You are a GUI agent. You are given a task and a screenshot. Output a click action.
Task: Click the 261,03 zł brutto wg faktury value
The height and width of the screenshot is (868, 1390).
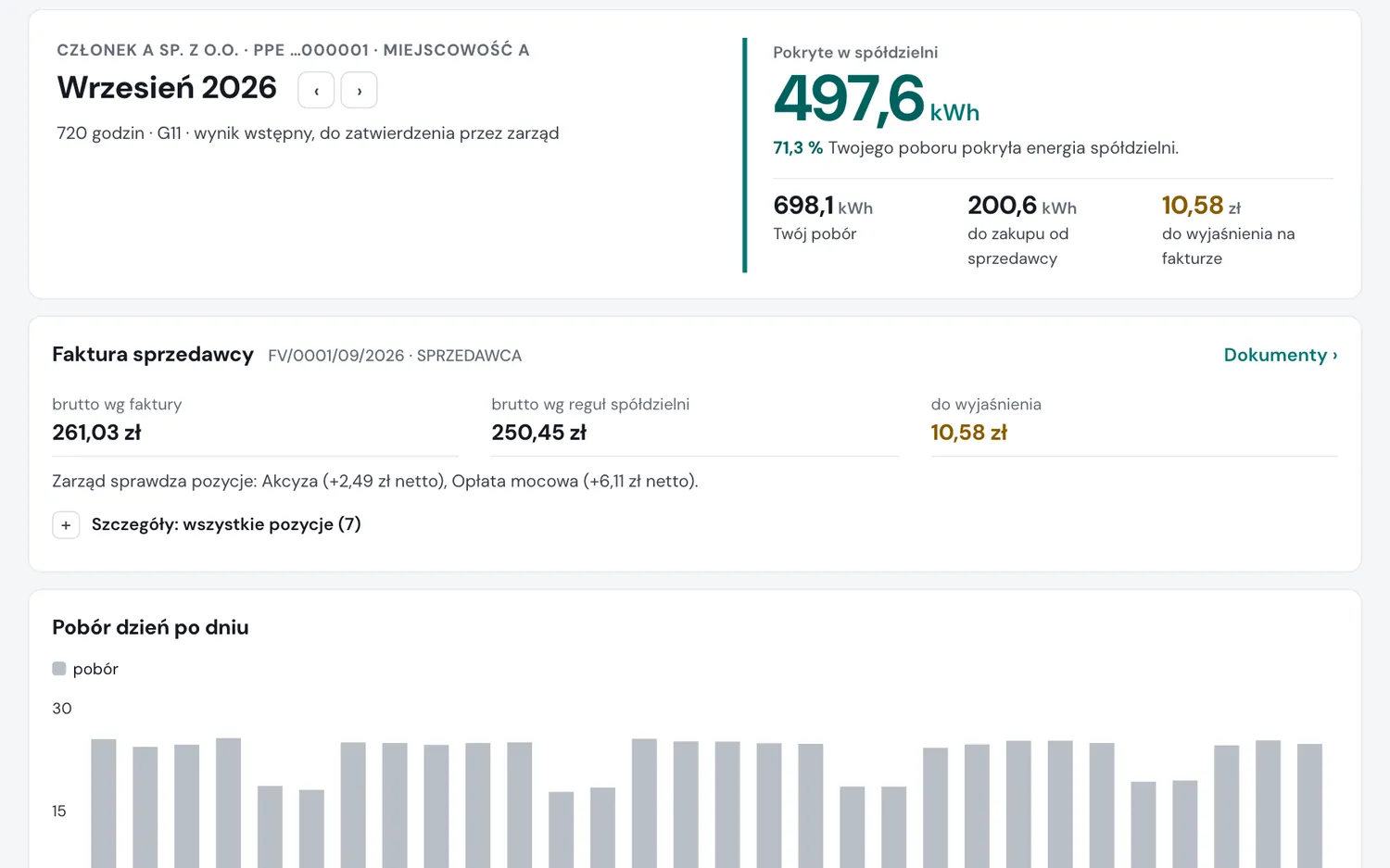click(x=96, y=433)
